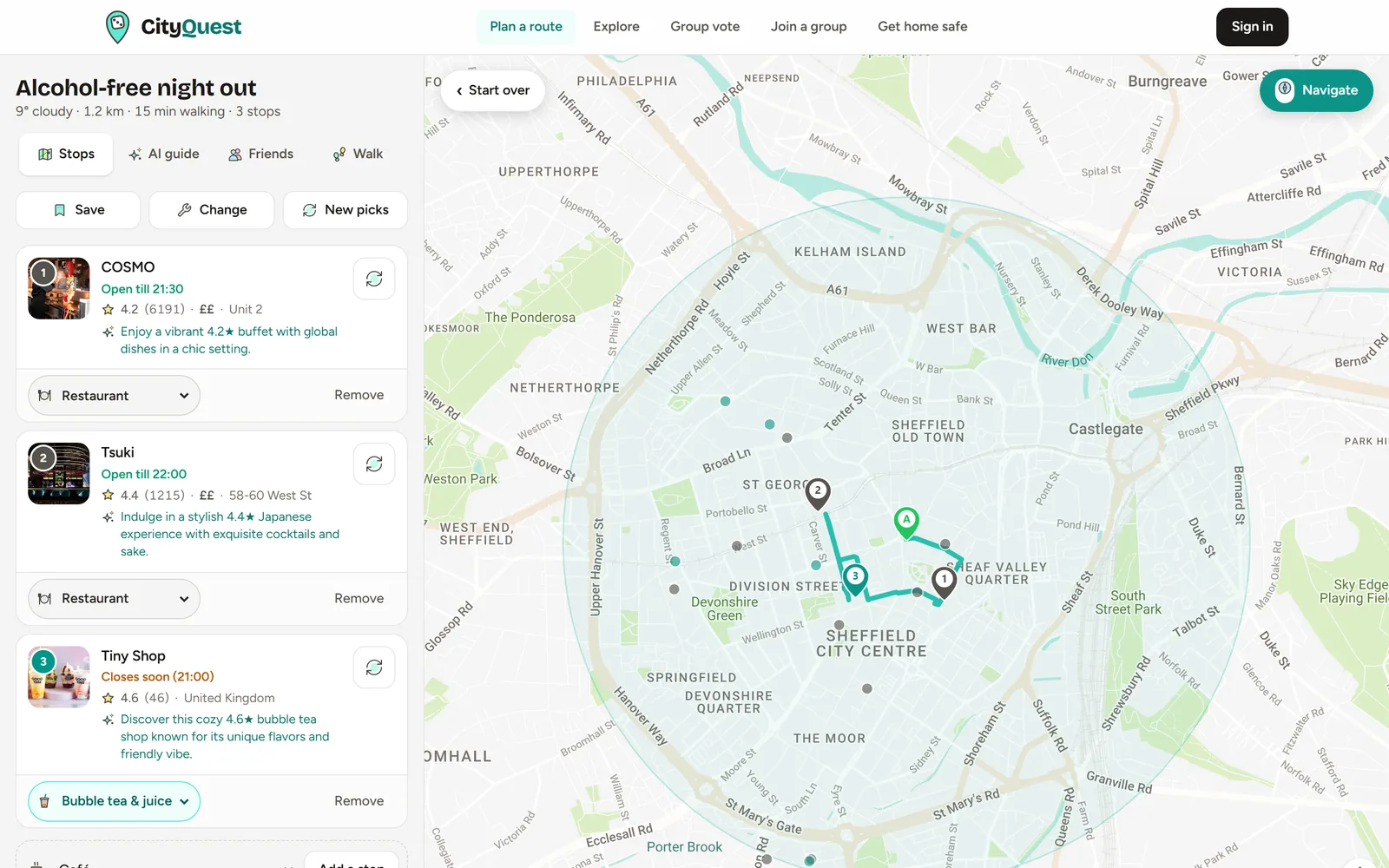Open Get home safe page
This screenshot has width=1389, height=868.
tap(922, 27)
